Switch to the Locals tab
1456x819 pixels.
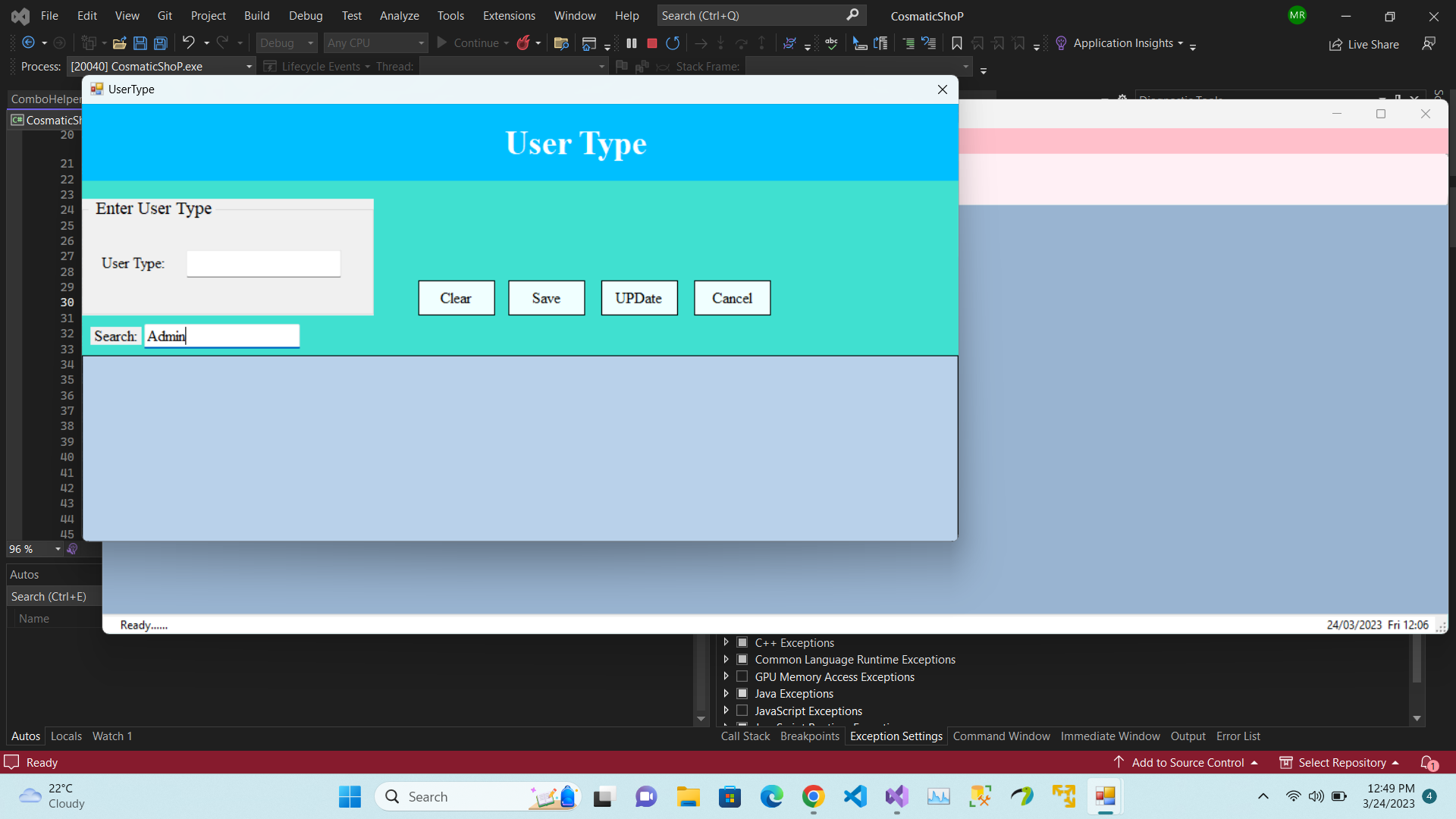pyautogui.click(x=66, y=736)
